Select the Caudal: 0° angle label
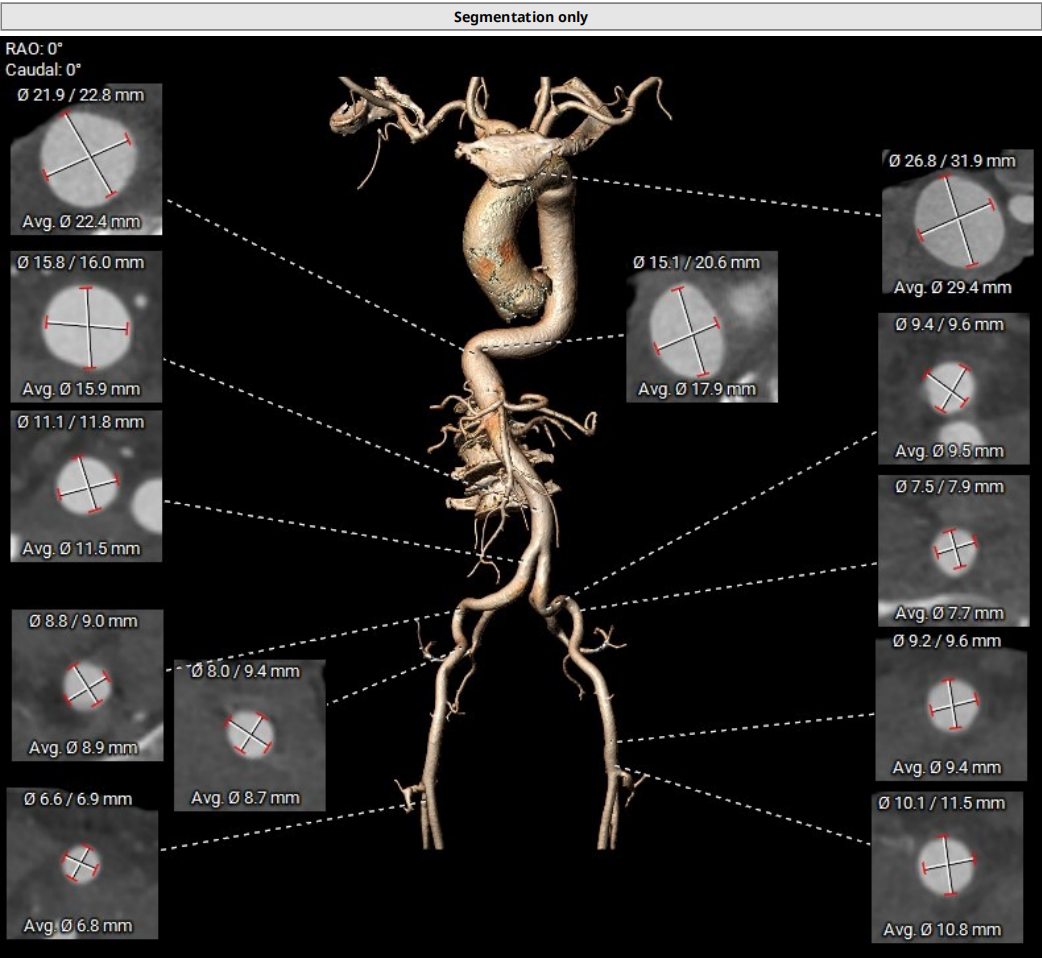This screenshot has width=1042, height=958. 43,70
